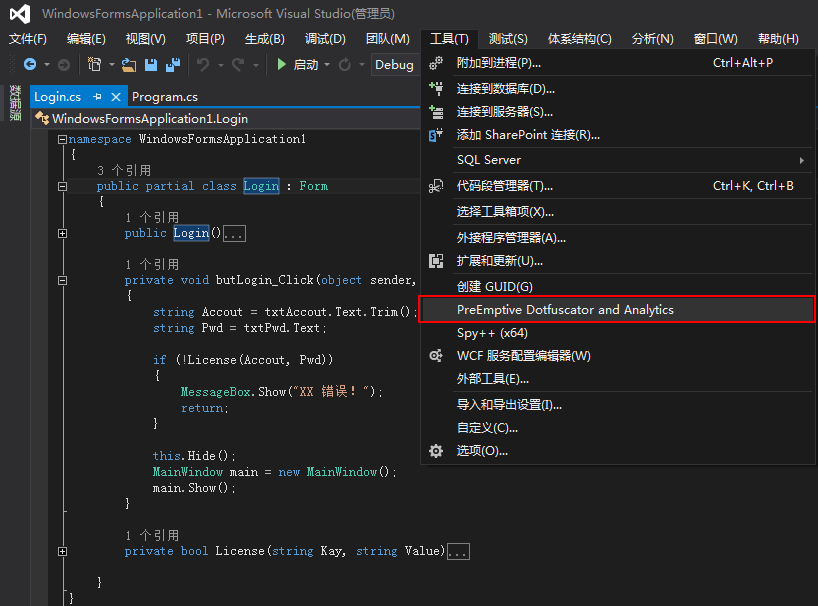Navigate backward with the blue back arrow
Screen dimensions: 818x606
[x=30, y=65]
